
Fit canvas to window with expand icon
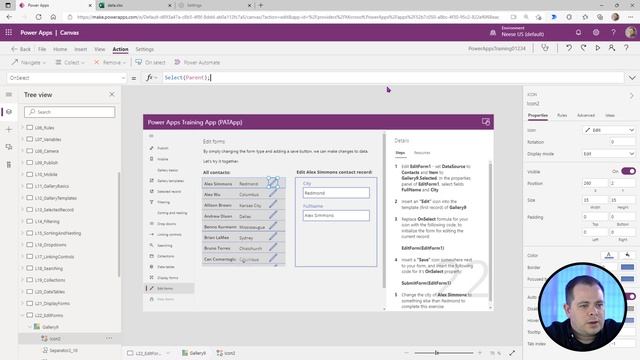point(512,353)
